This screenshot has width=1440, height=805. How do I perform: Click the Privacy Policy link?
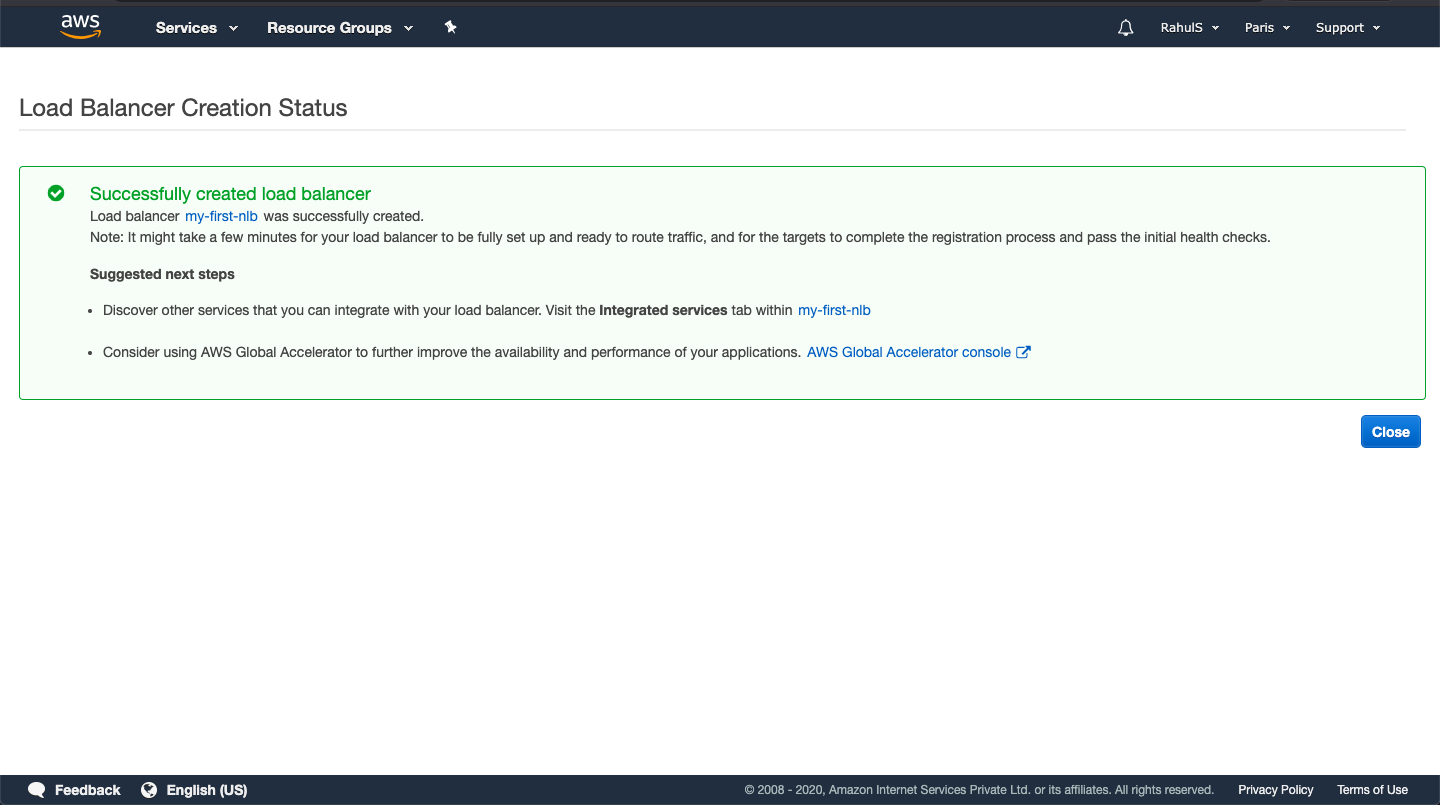[x=1275, y=790]
